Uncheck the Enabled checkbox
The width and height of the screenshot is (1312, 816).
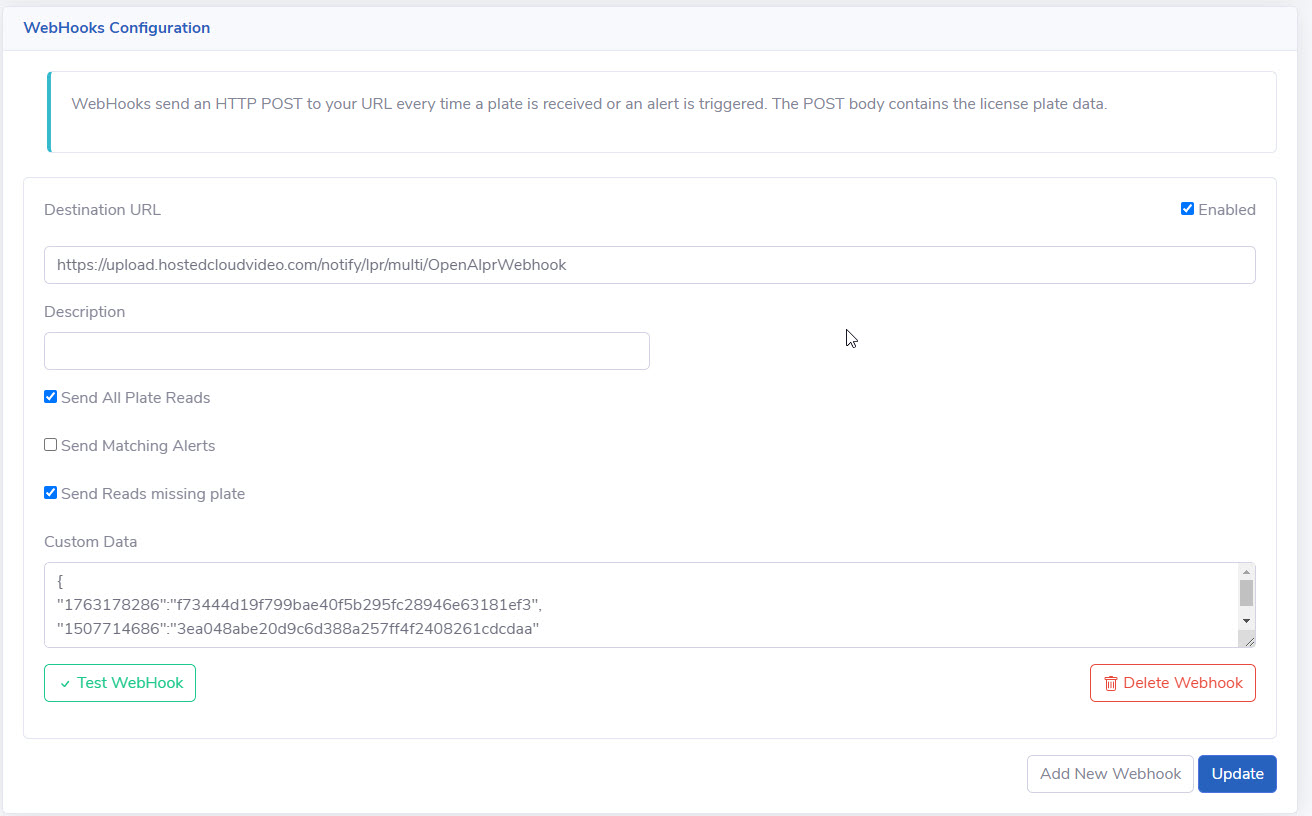[1187, 209]
